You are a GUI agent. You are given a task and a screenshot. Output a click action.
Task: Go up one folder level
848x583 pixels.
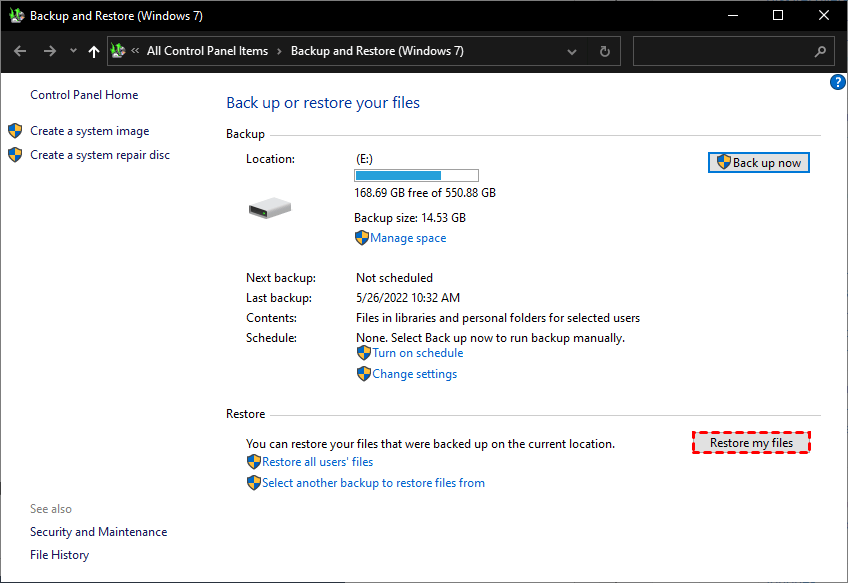coord(94,51)
